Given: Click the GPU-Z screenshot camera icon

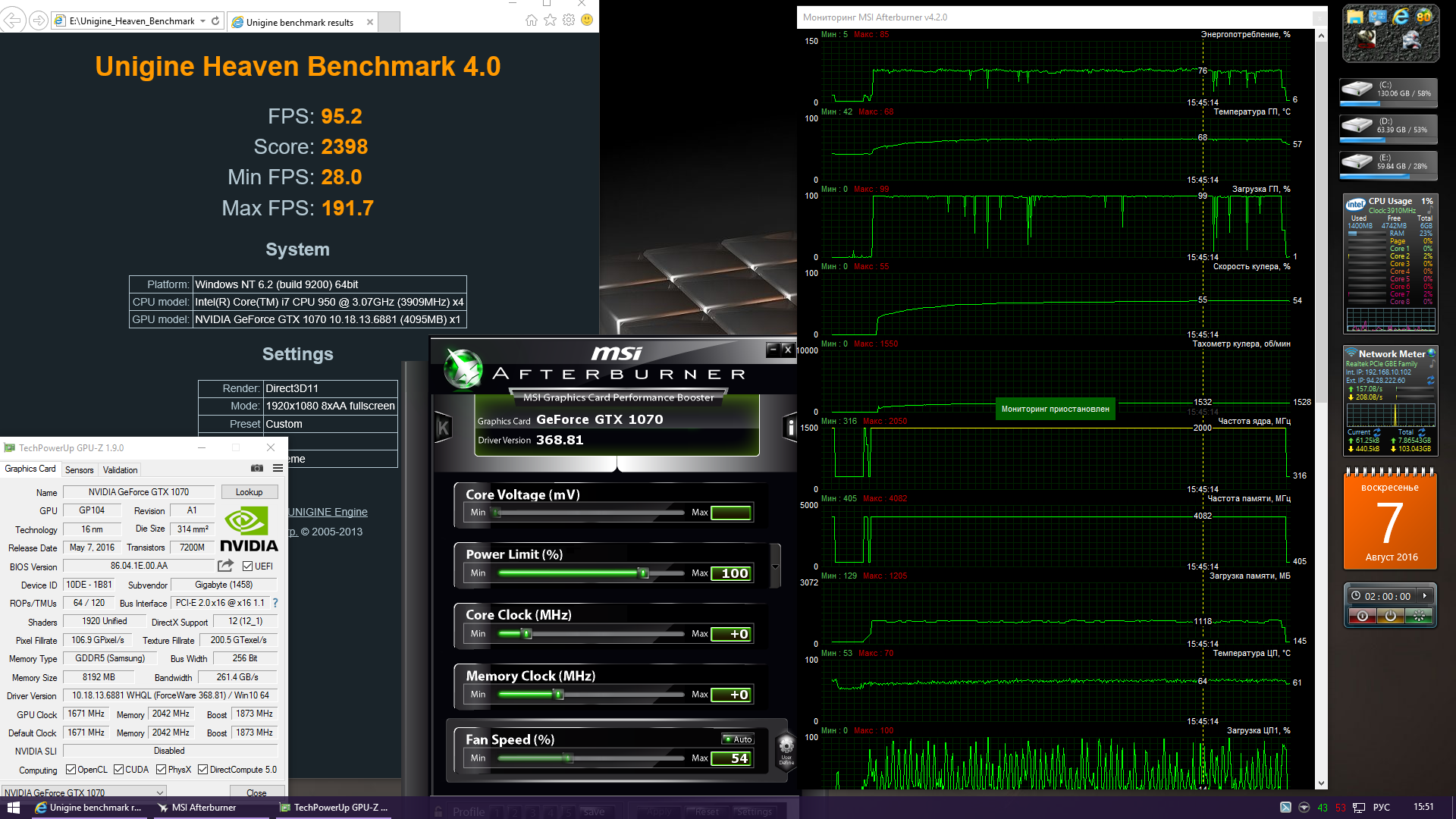Looking at the screenshot, I should coord(257,469).
